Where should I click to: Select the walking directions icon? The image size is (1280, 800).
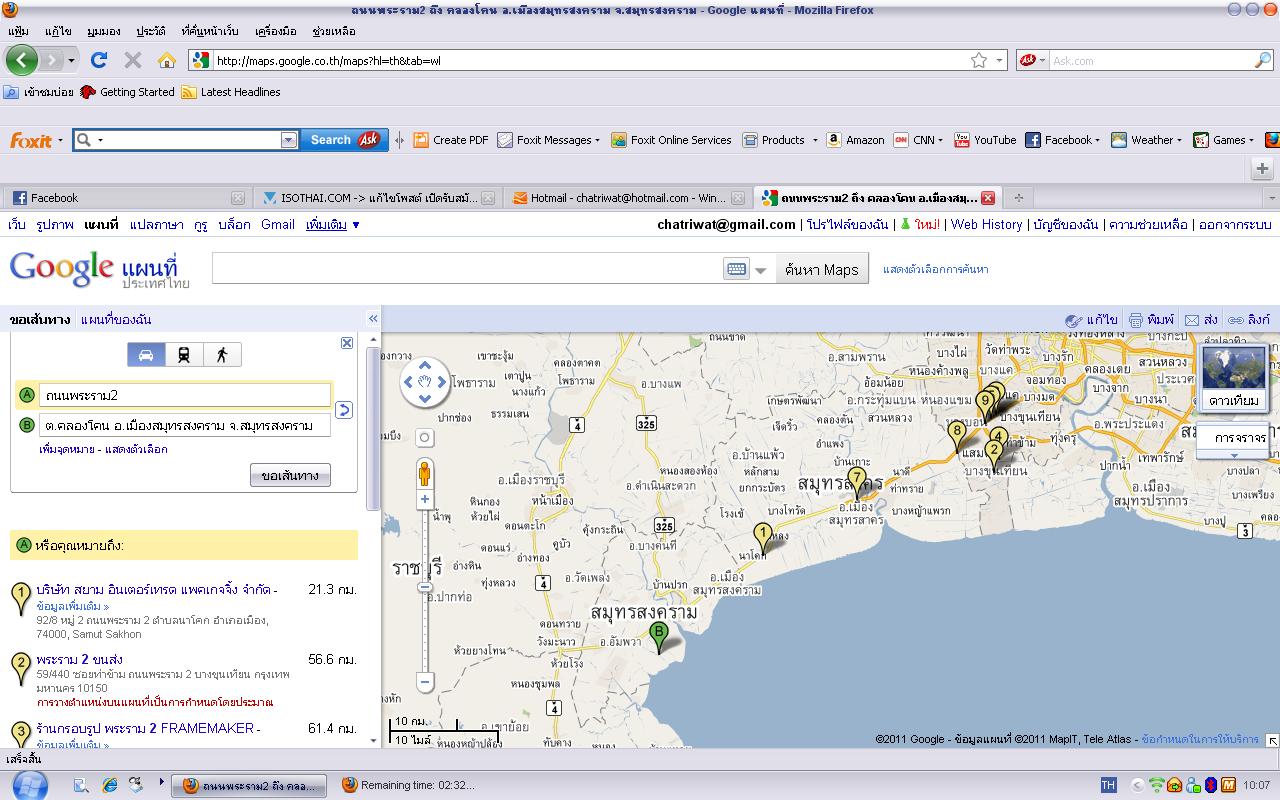point(222,355)
